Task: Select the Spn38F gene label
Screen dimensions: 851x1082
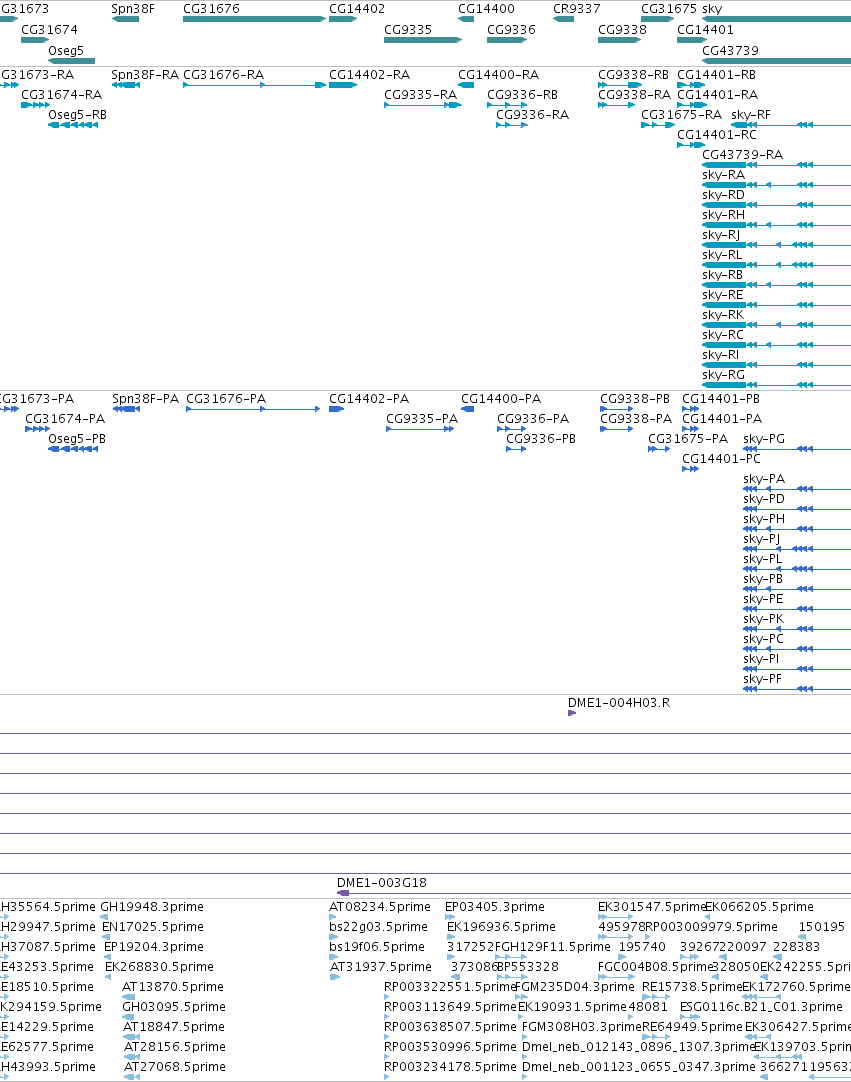Action: pyautogui.click(x=133, y=9)
